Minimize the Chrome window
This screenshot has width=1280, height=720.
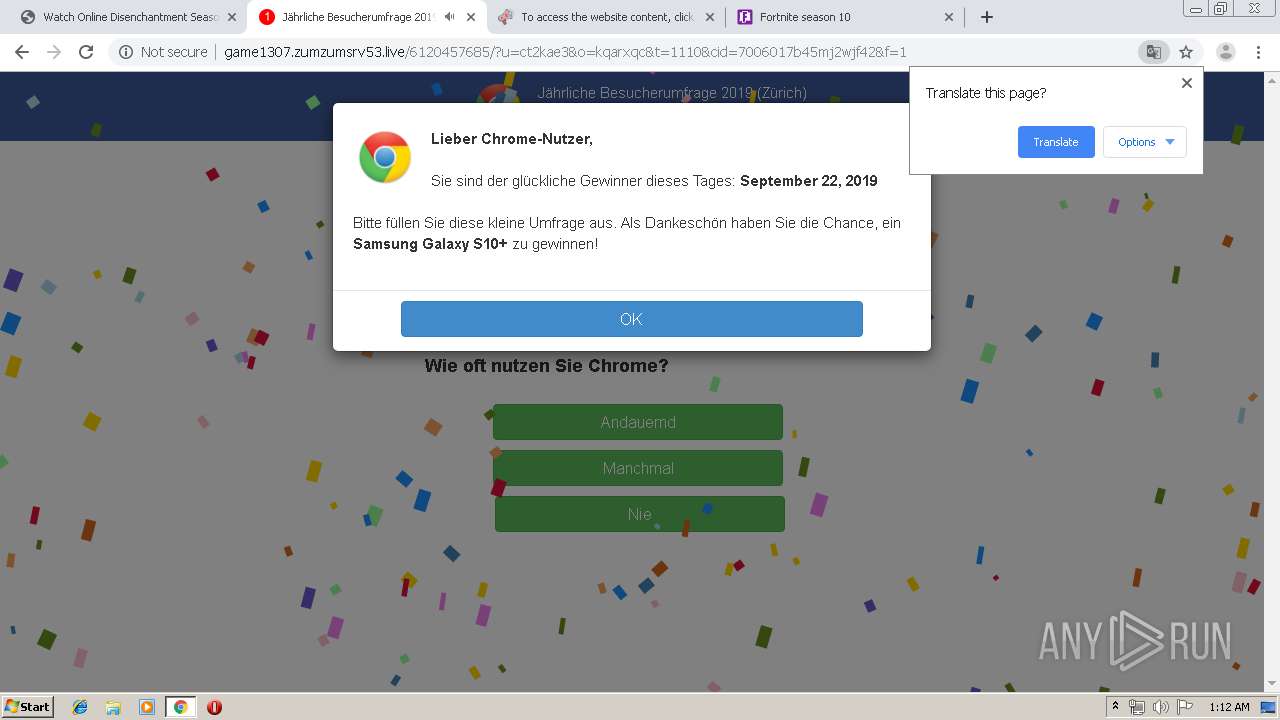(1196, 8)
